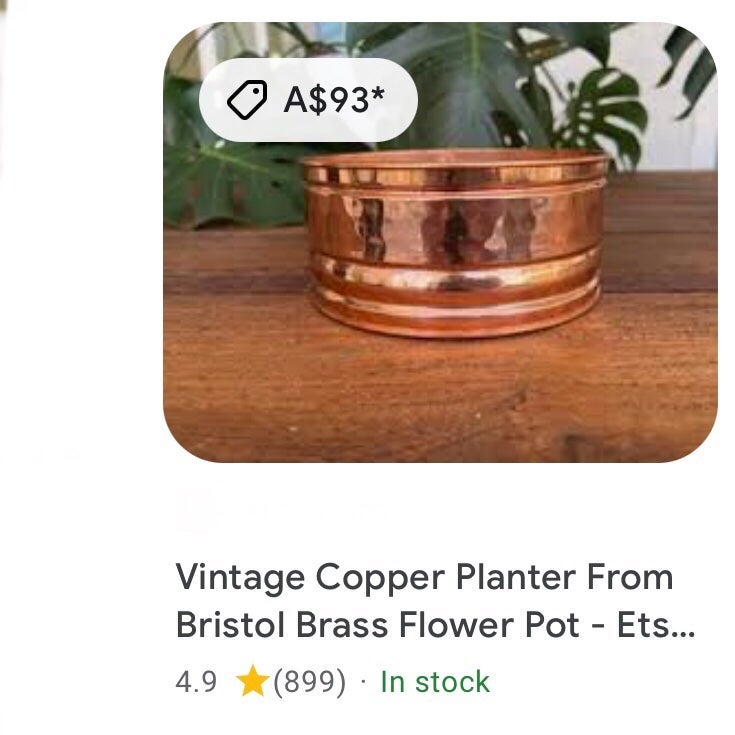This screenshot has width=735, height=735.
Task: Click the In stock status text
Action: [x=435, y=682]
